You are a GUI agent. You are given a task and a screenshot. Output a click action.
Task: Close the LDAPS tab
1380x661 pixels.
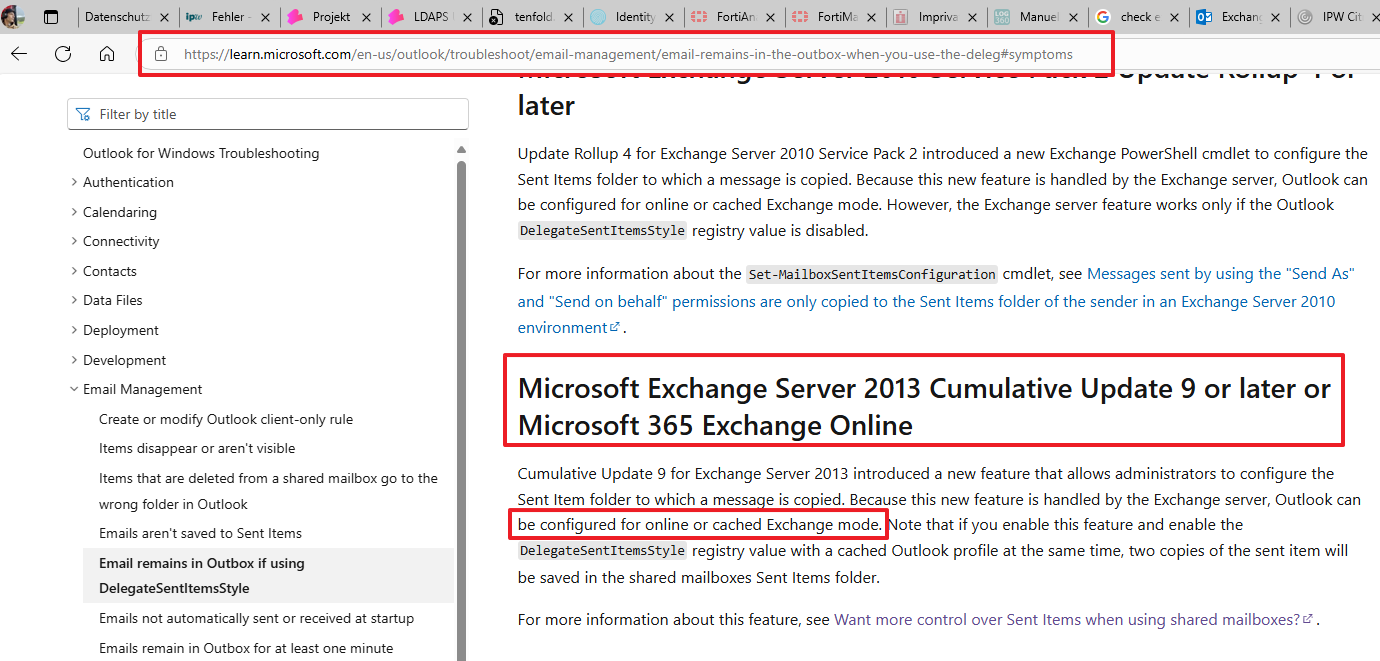point(468,17)
